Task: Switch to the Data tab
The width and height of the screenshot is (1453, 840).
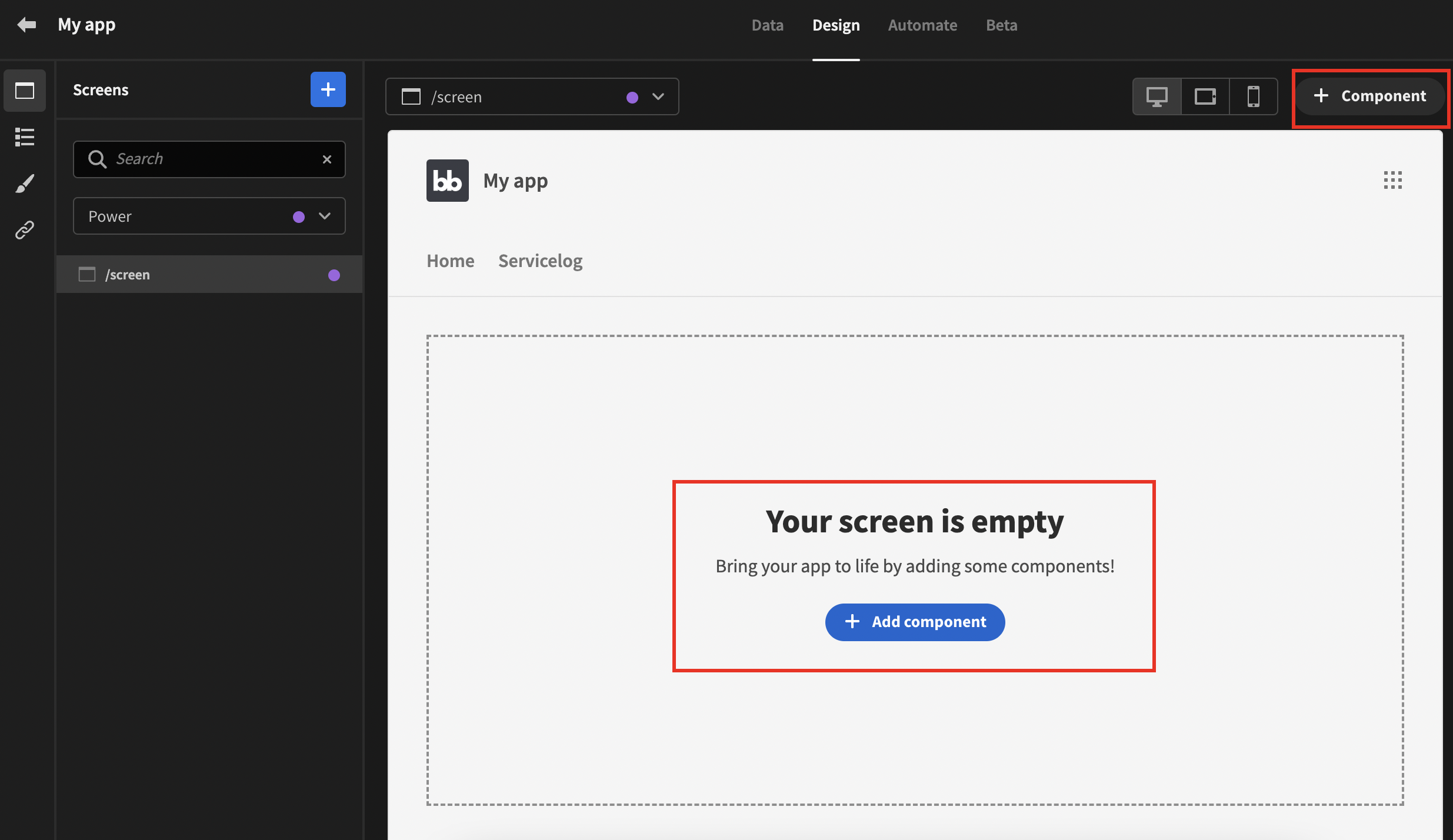Action: (x=767, y=25)
